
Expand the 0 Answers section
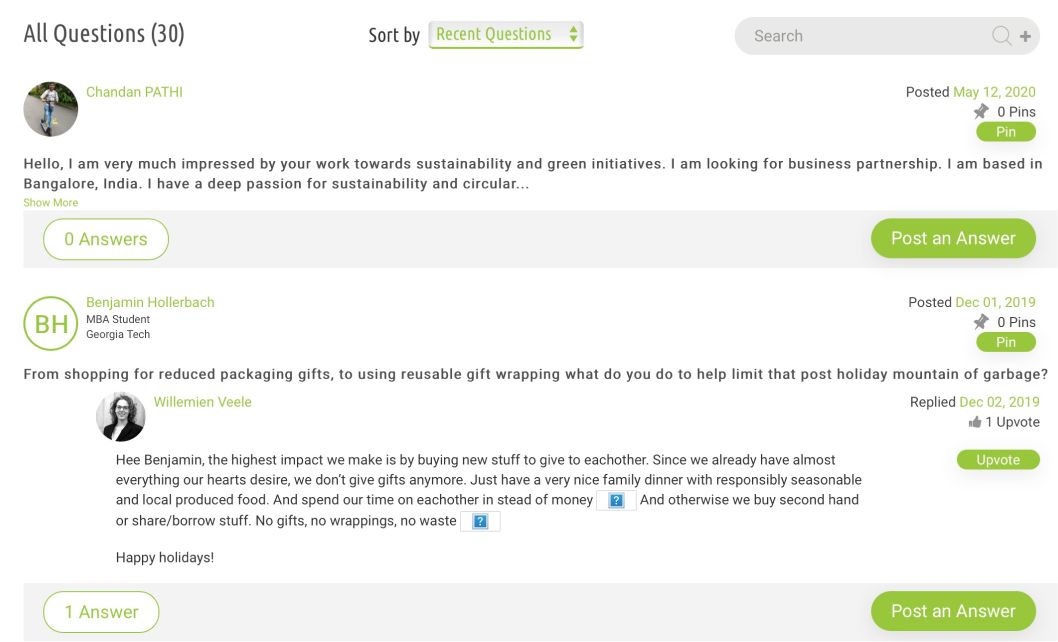pos(106,239)
